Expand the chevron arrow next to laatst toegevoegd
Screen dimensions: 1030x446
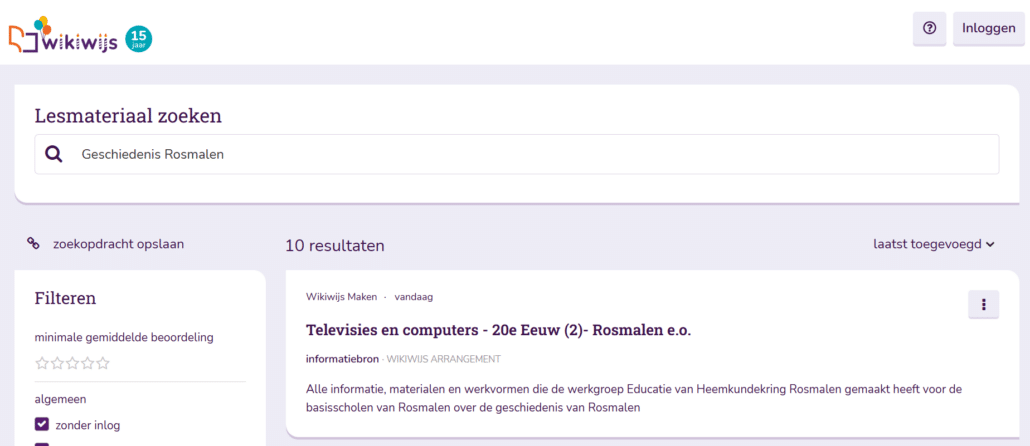click(990, 243)
